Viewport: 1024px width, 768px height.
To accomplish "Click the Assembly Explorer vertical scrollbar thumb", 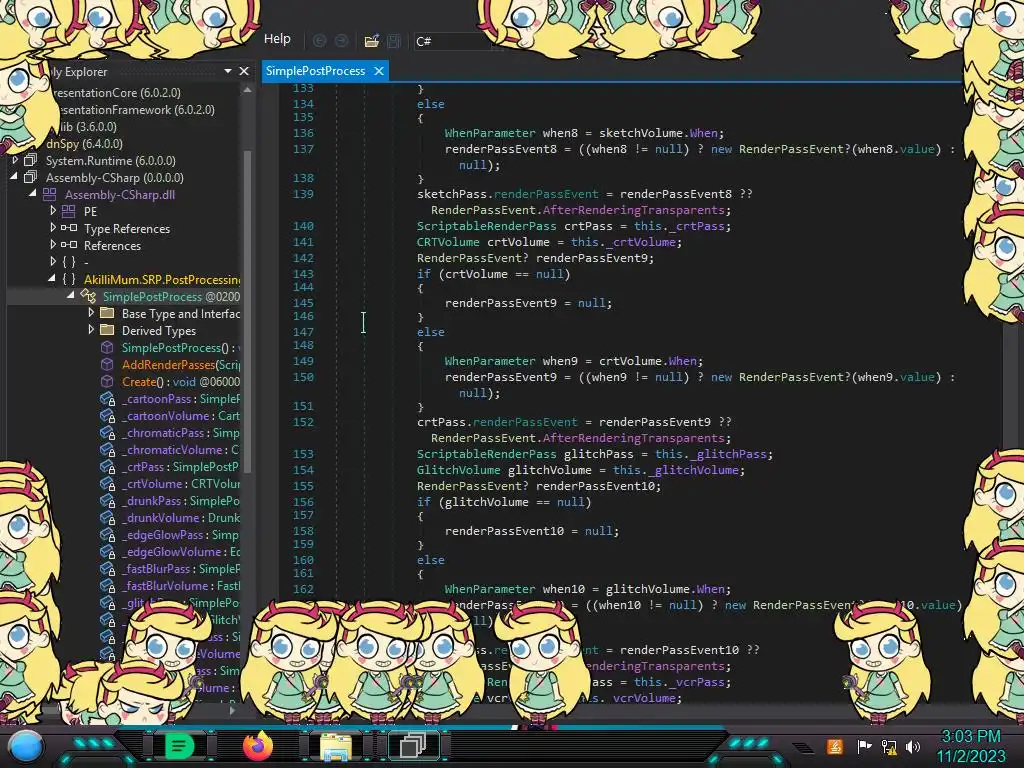I will point(248,310).
